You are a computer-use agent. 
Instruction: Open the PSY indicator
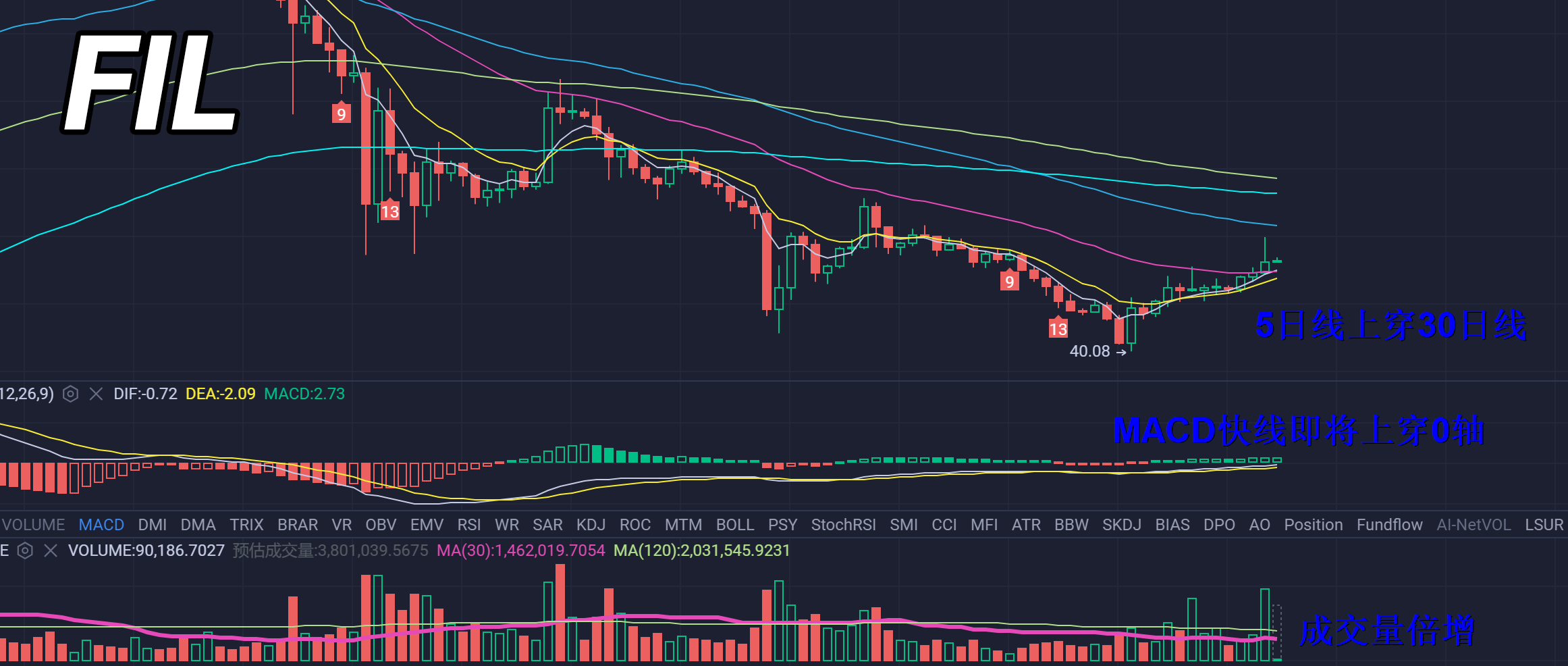tap(782, 525)
